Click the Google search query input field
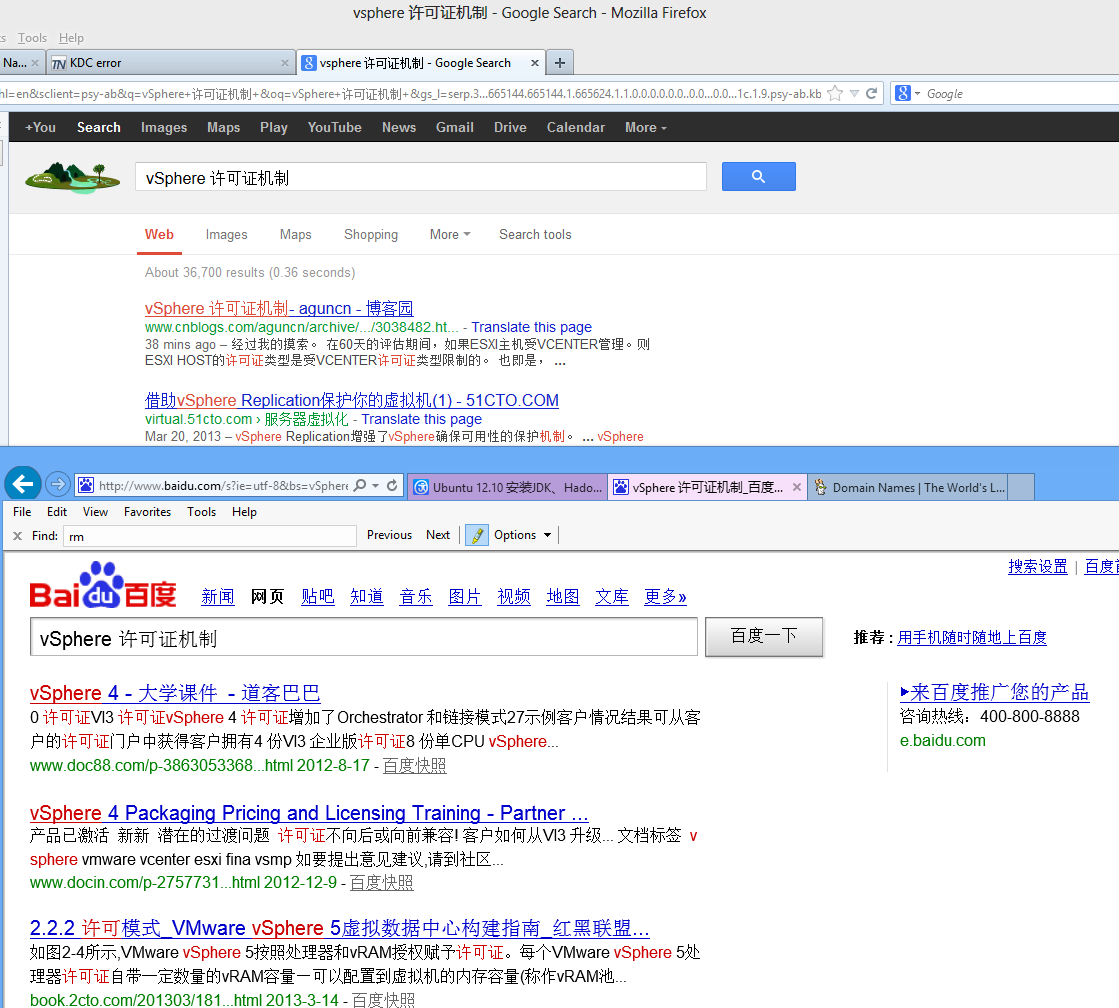The height and width of the screenshot is (1008, 1119). coord(421,177)
